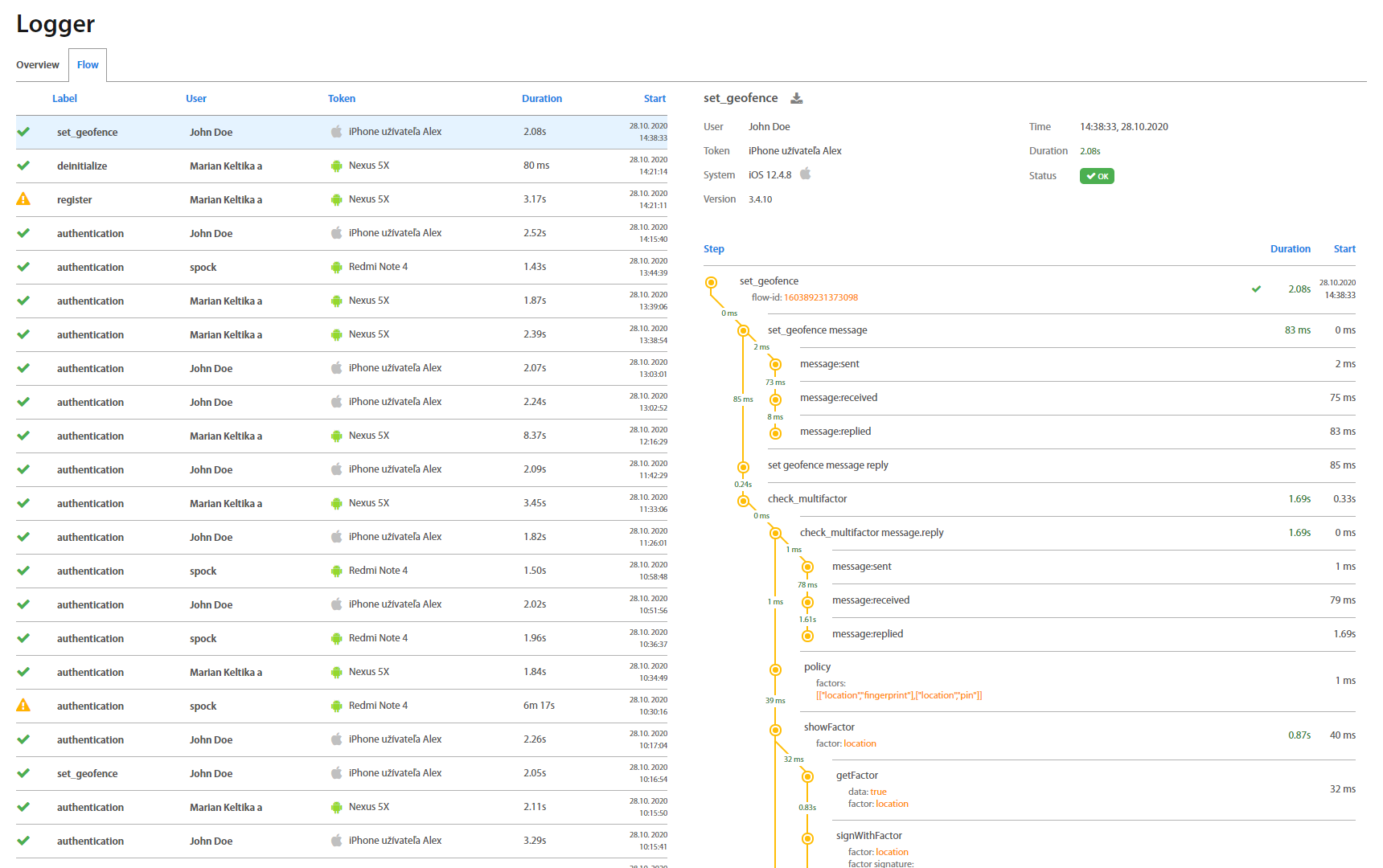
Task: Sort the flow list by Token column
Action: coord(341,99)
